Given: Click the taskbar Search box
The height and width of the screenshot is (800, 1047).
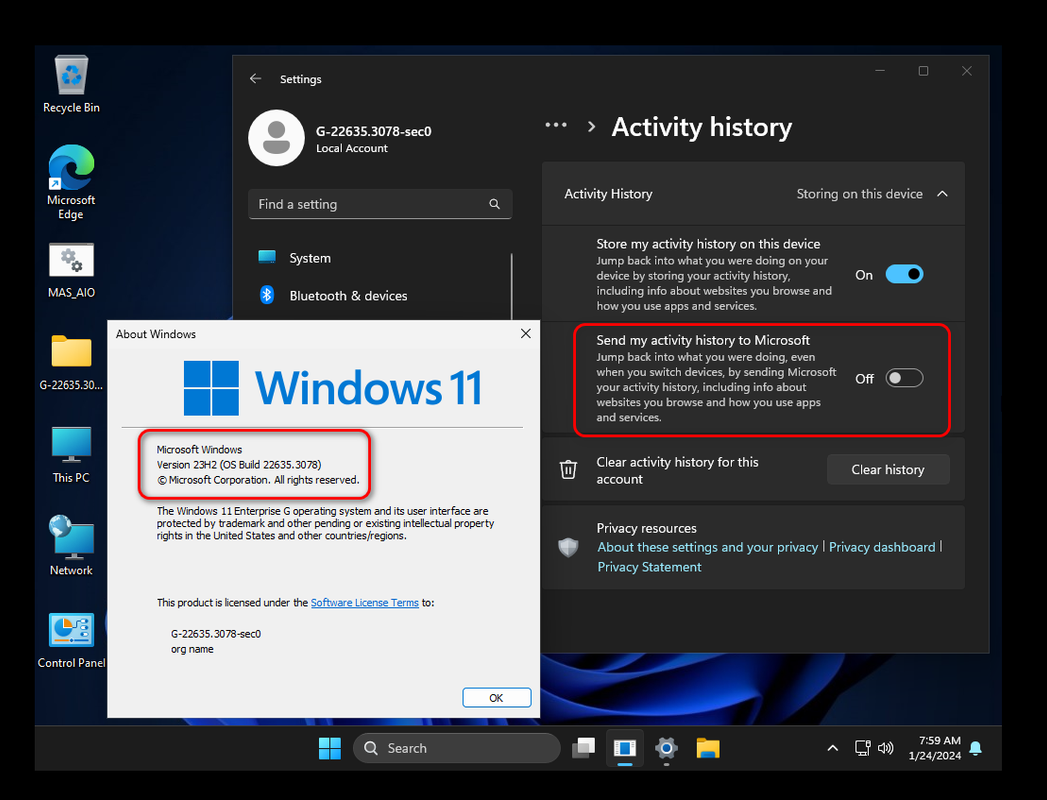Looking at the screenshot, I should [x=457, y=748].
